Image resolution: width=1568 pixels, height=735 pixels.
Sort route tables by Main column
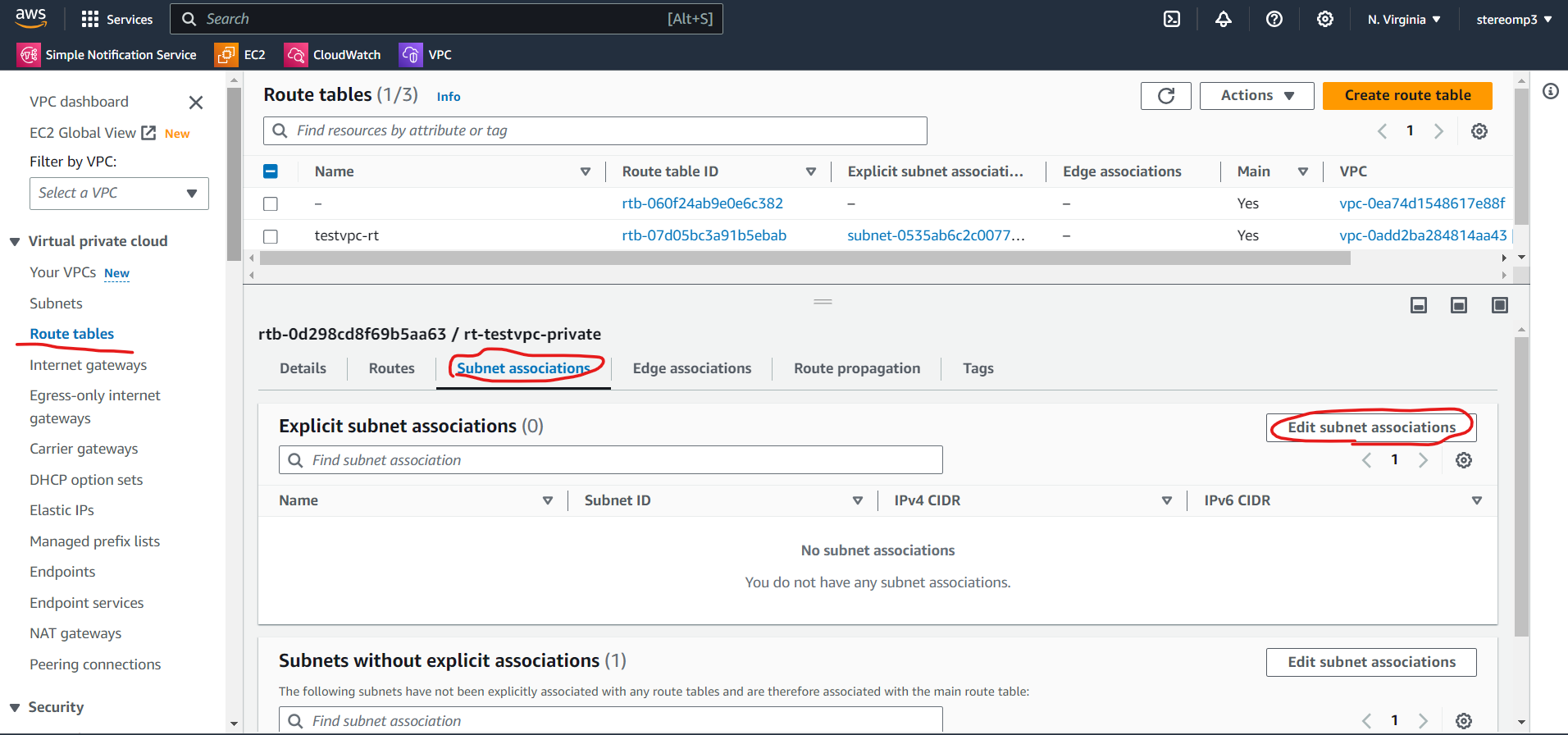click(1303, 171)
